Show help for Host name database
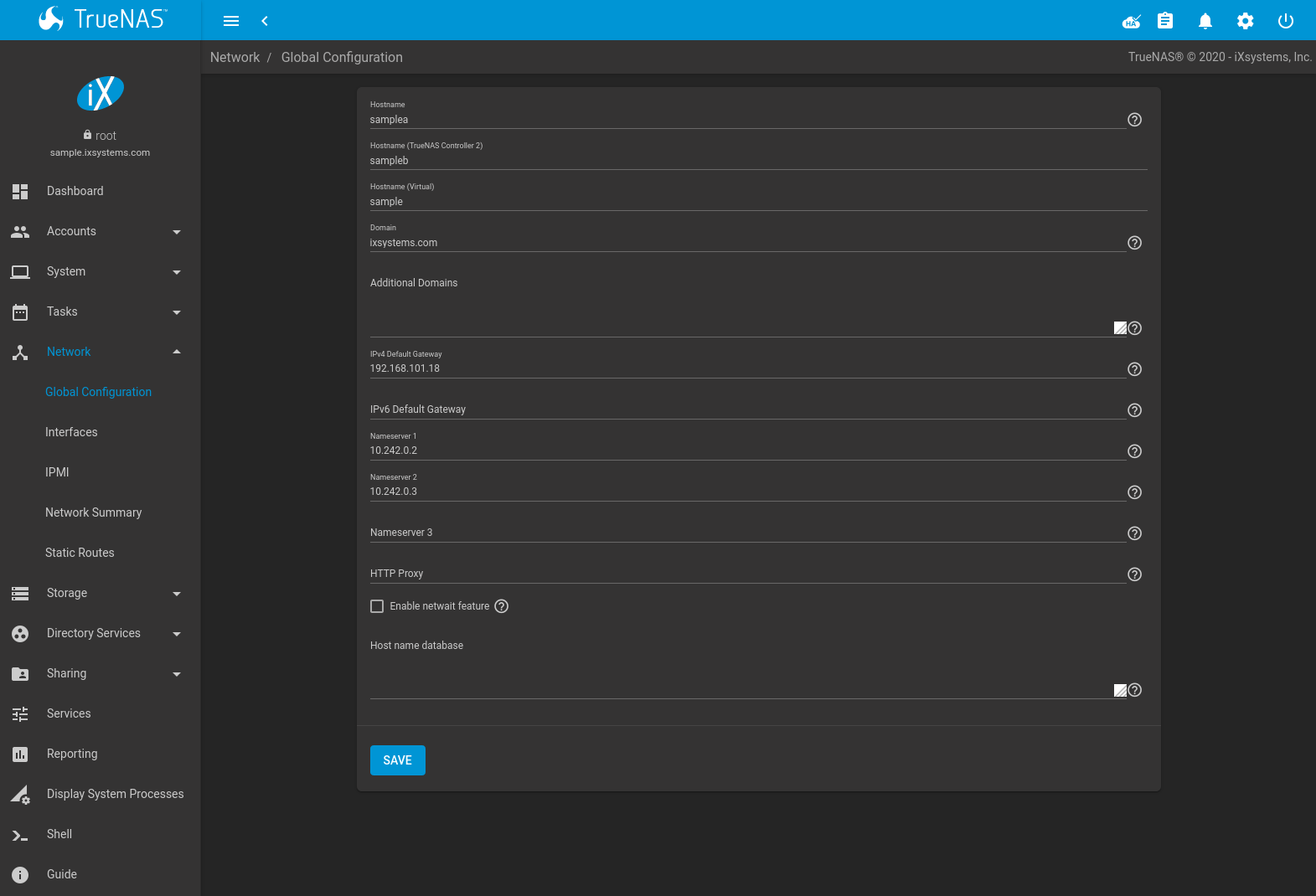Image resolution: width=1316 pixels, height=896 pixels. click(1134, 690)
